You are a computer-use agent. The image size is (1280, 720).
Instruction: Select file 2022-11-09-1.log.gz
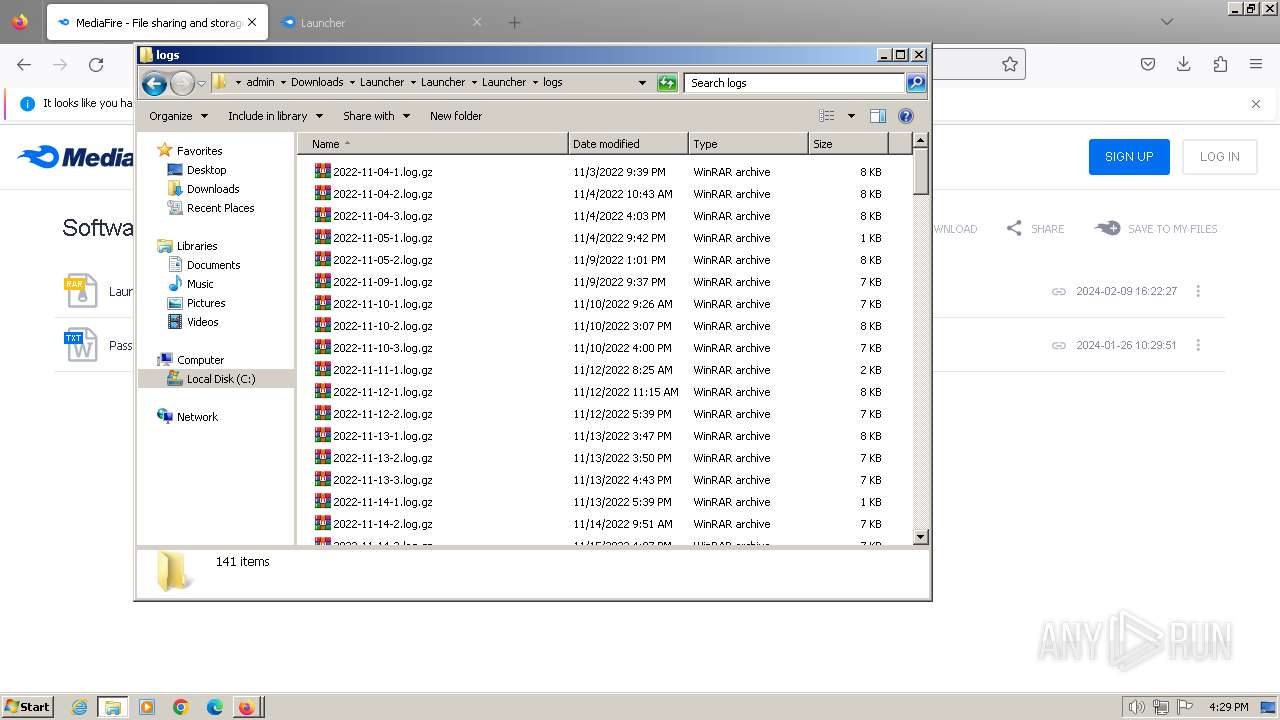tap(382, 282)
